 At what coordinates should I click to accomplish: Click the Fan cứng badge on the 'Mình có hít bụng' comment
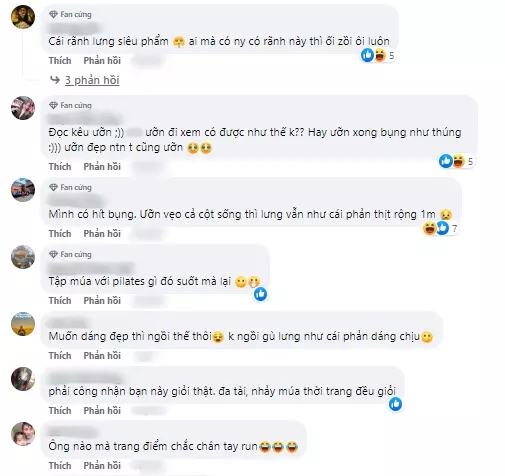(70, 187)
